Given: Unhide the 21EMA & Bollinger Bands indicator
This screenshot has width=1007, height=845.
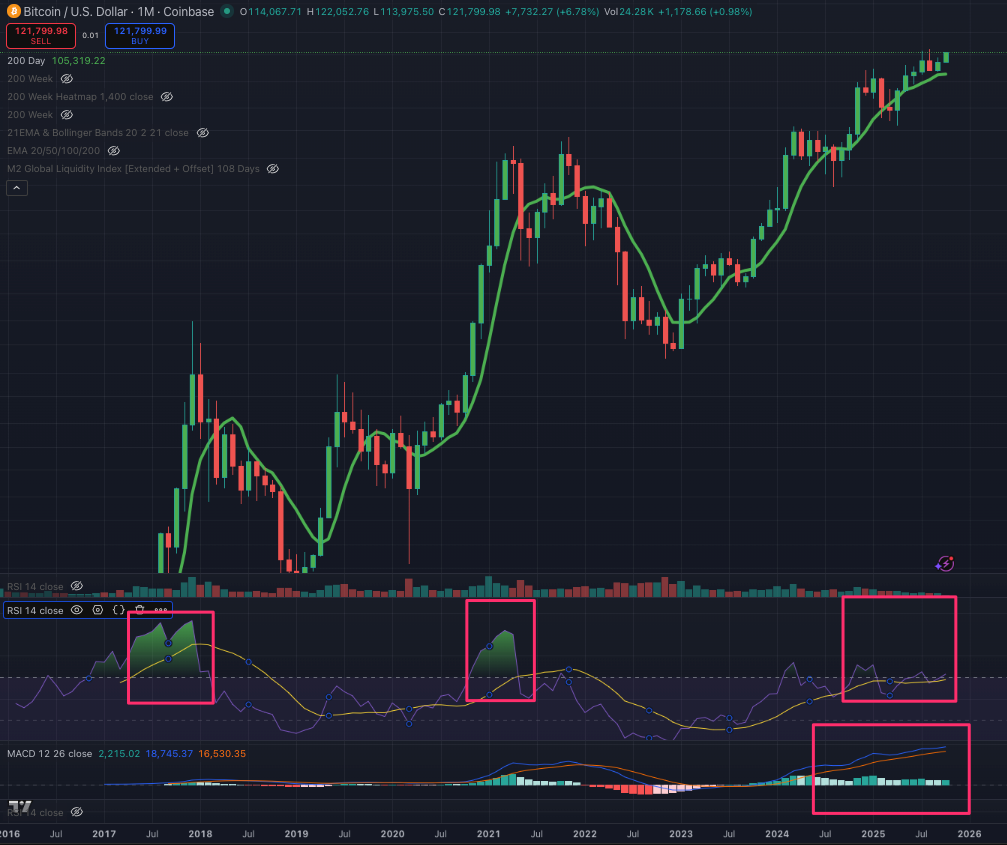Looking at the screenshot, I should 202,132.
